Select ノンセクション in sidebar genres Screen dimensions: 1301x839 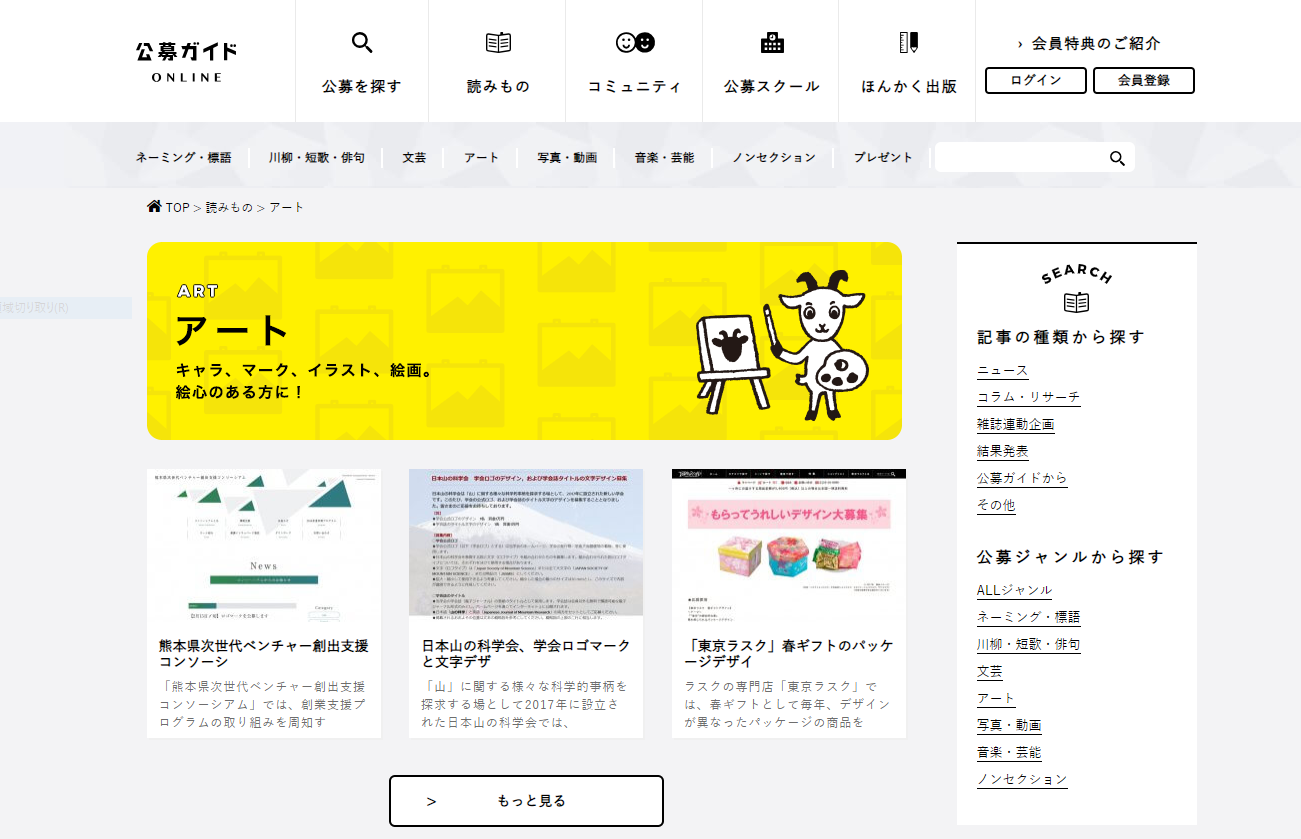pos(1022,779)
